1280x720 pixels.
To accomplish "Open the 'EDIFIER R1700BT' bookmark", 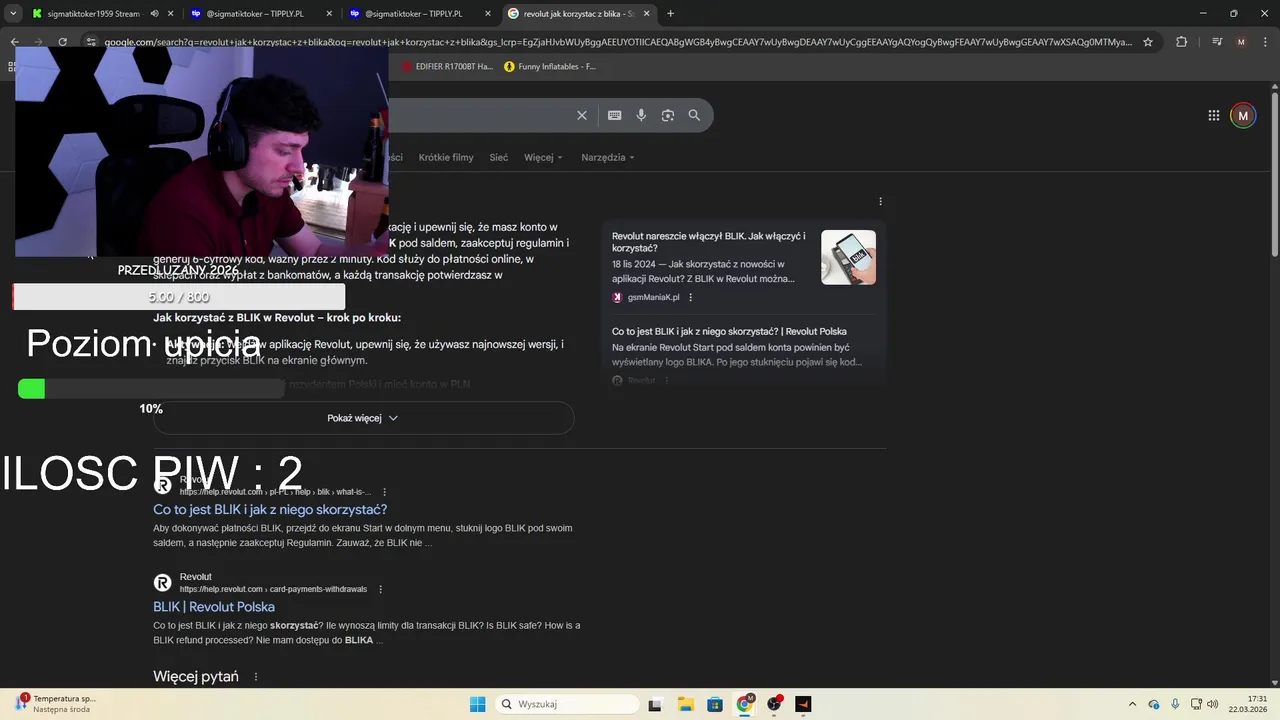I will pos(447,67).
